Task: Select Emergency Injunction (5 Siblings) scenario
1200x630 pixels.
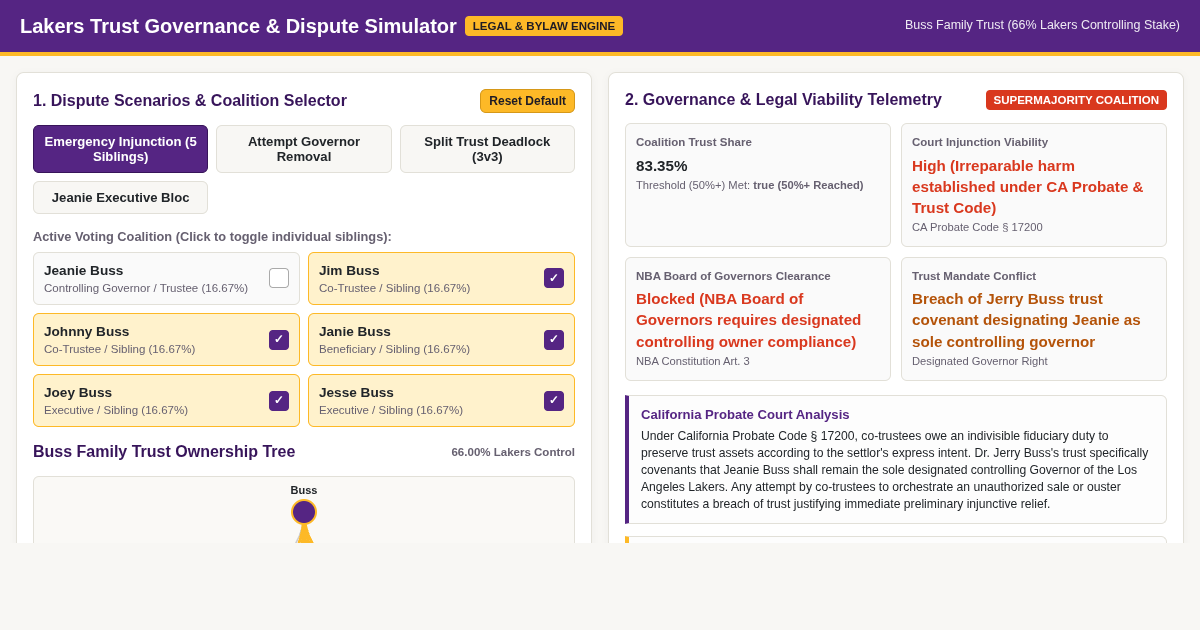Action: click(120, 149)
